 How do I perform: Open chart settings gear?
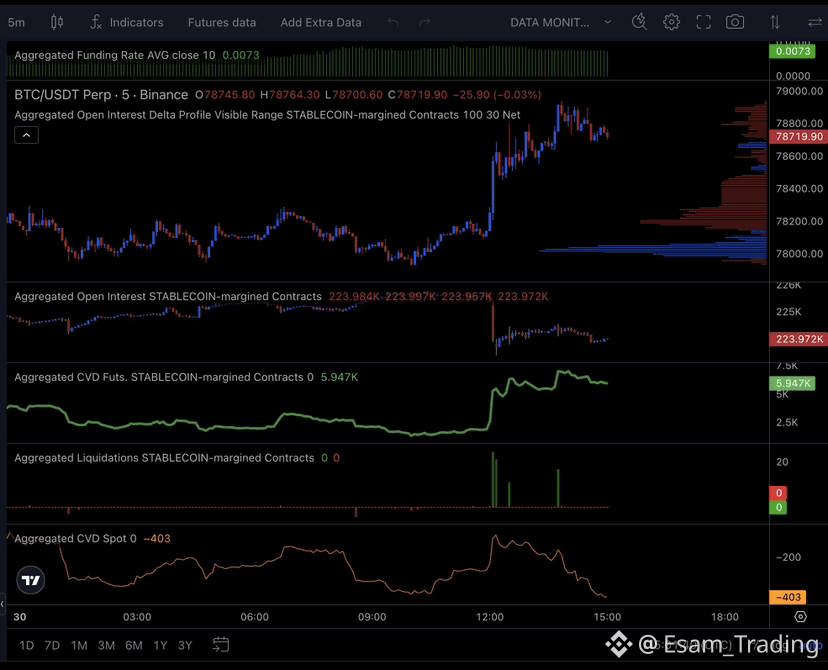[x=671, y=22]
